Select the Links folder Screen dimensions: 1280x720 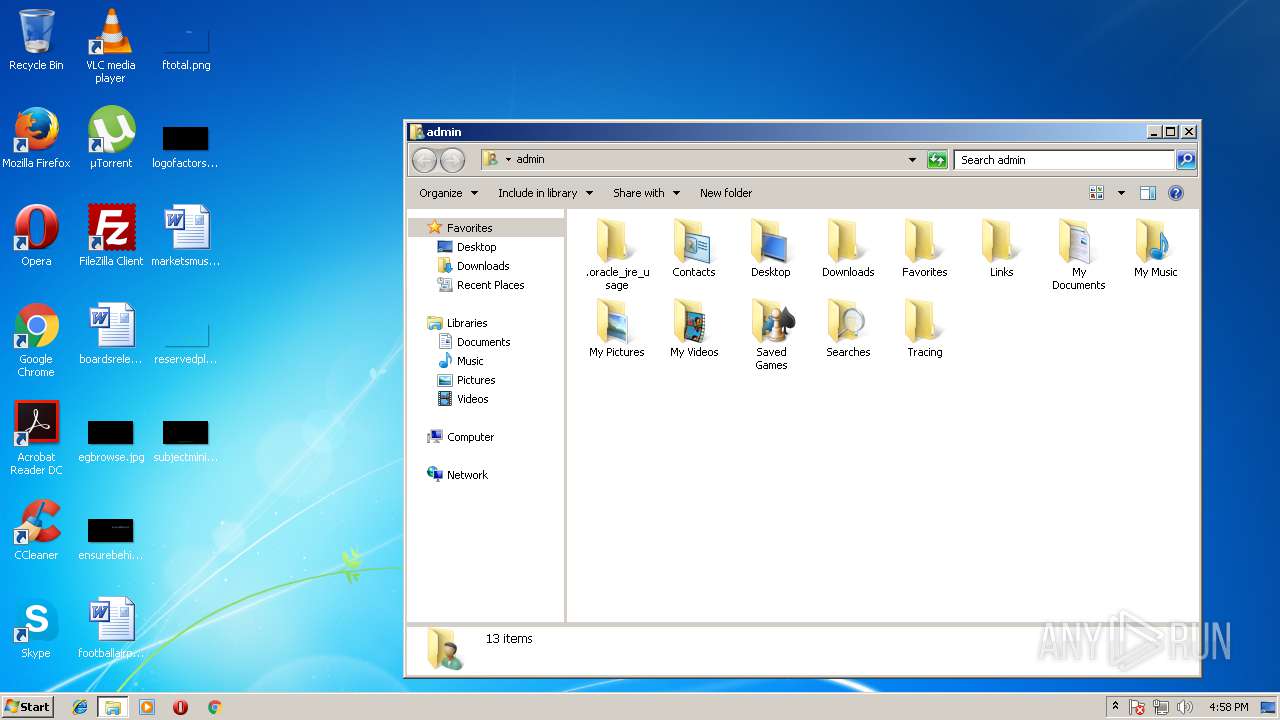[1001, 248]
